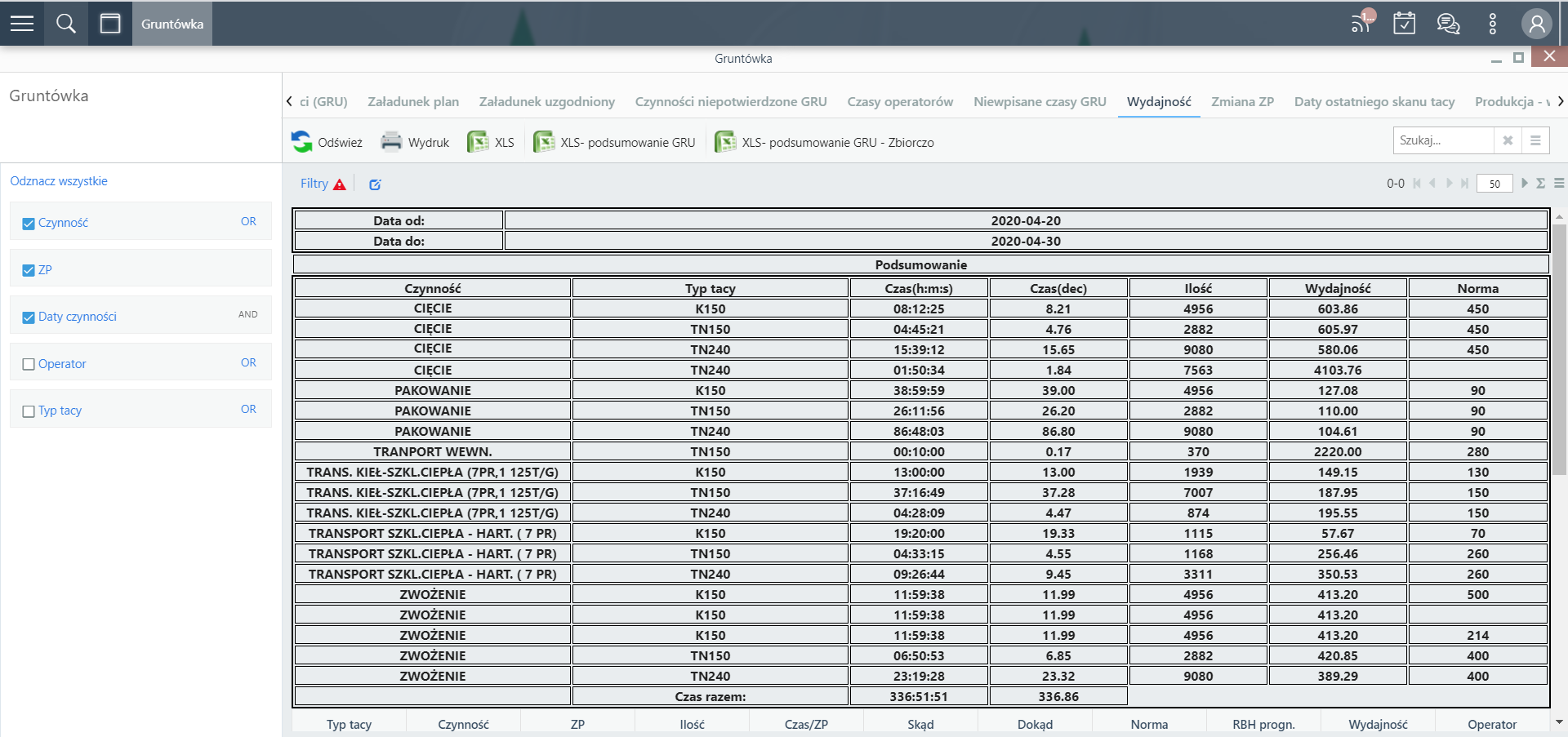Screen dimensions: 1568x737
Task: Open grid options menu icon
Action: pyautogui.click(x=1559, y=184)
